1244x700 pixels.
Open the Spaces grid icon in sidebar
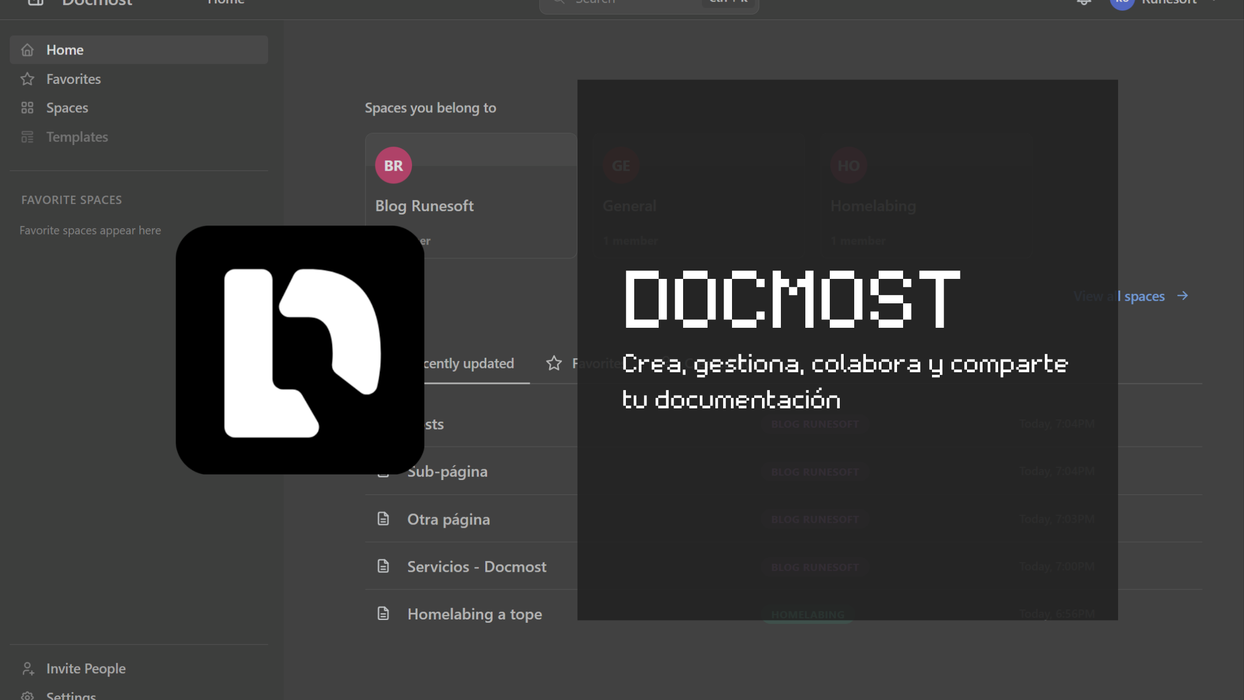[28, 108]
